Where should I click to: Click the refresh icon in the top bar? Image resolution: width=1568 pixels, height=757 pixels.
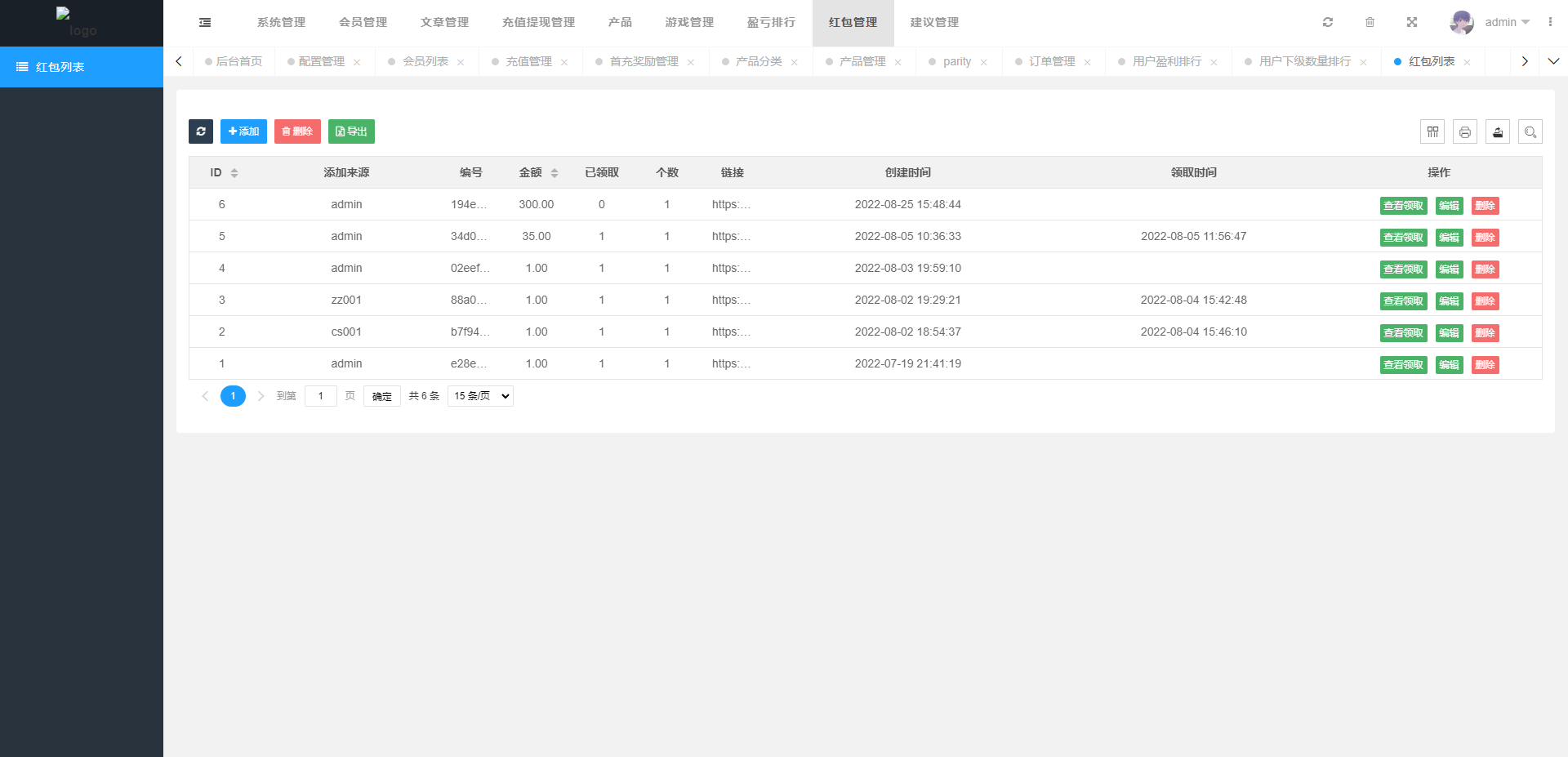point(1328,22)
